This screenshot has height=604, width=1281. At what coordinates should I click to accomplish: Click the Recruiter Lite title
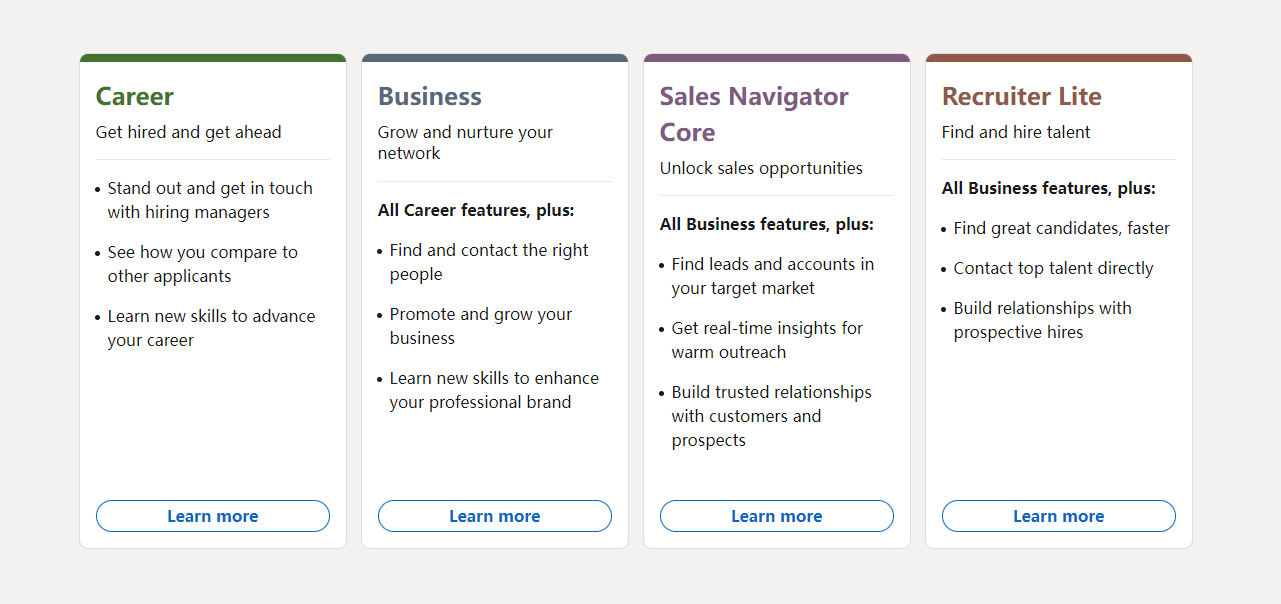pos(1022,97)
